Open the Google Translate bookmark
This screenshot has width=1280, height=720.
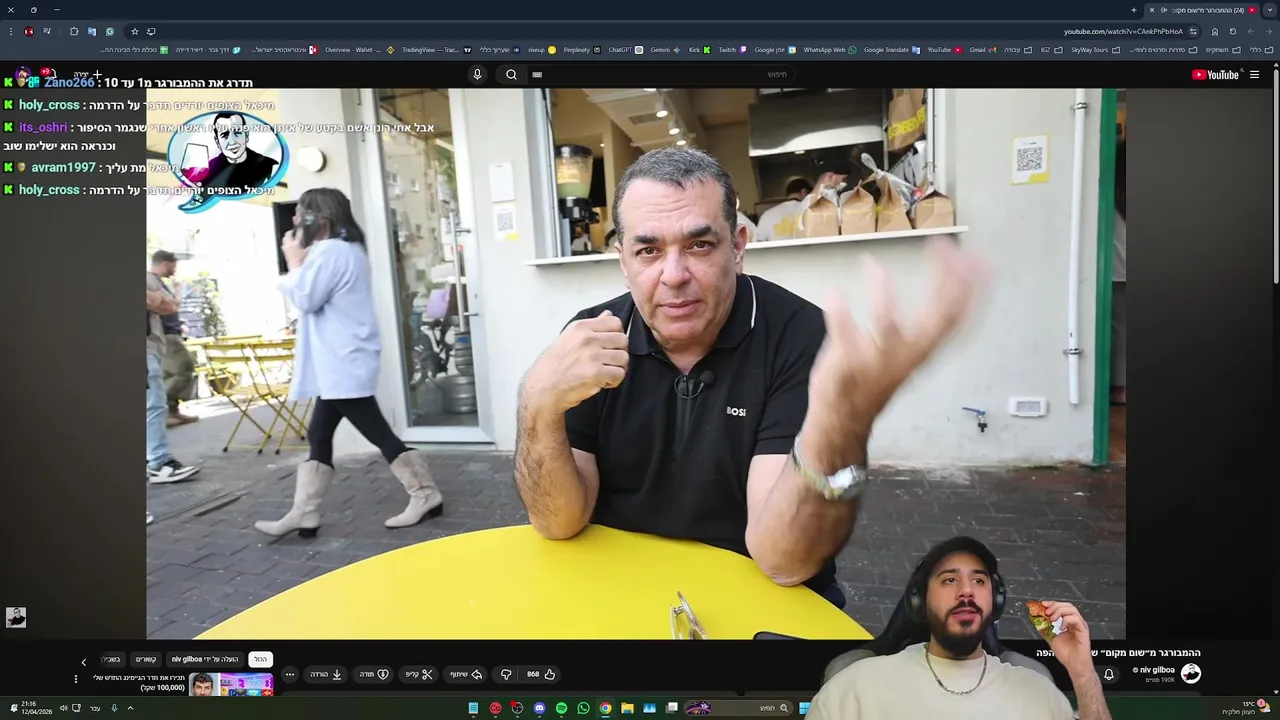click(892, 50)
